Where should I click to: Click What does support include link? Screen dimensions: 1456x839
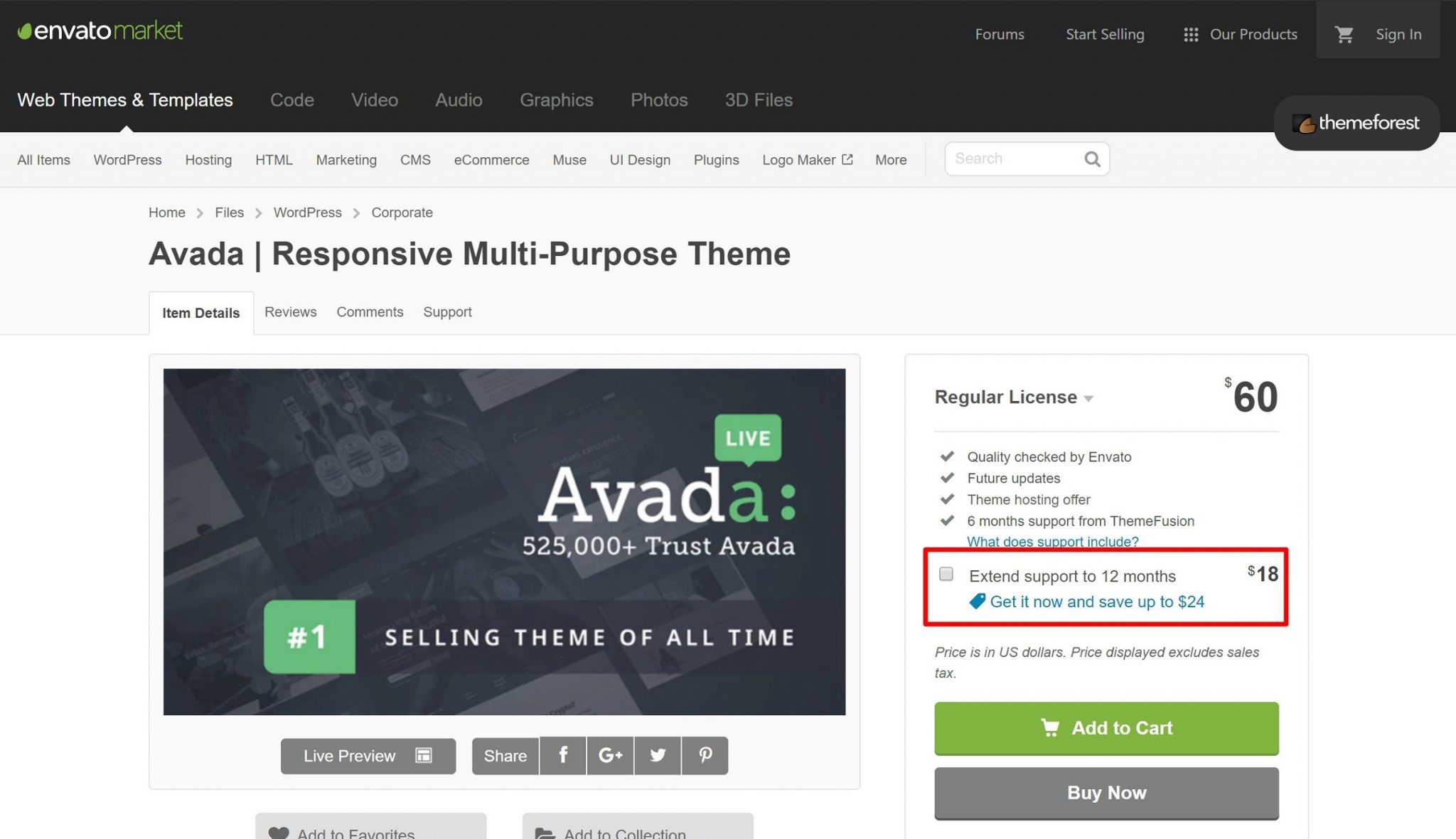pyautogui.click(x=1052, y=540)
